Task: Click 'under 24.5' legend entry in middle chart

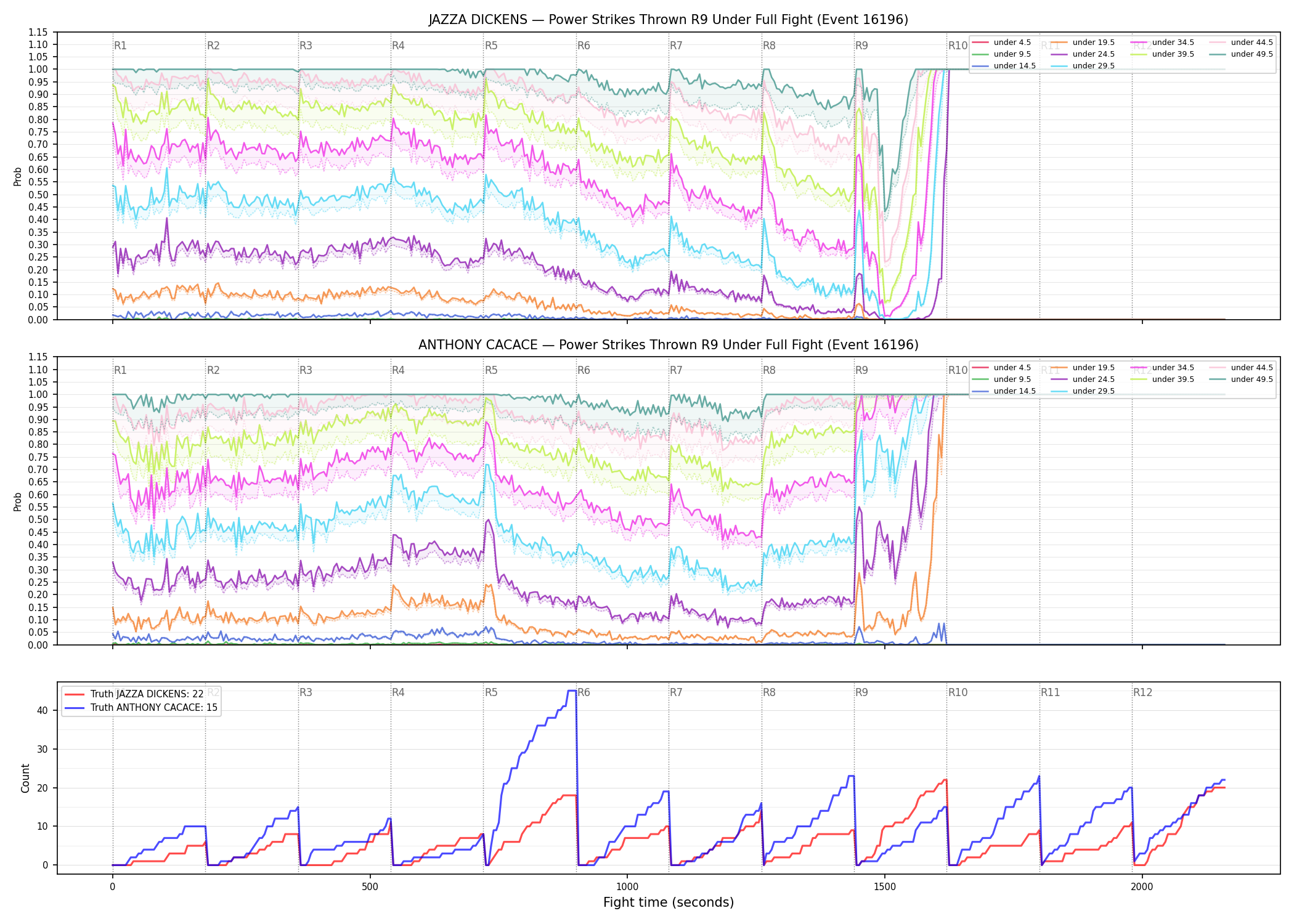Action: pyautogui.click(x=1083, y=379)
